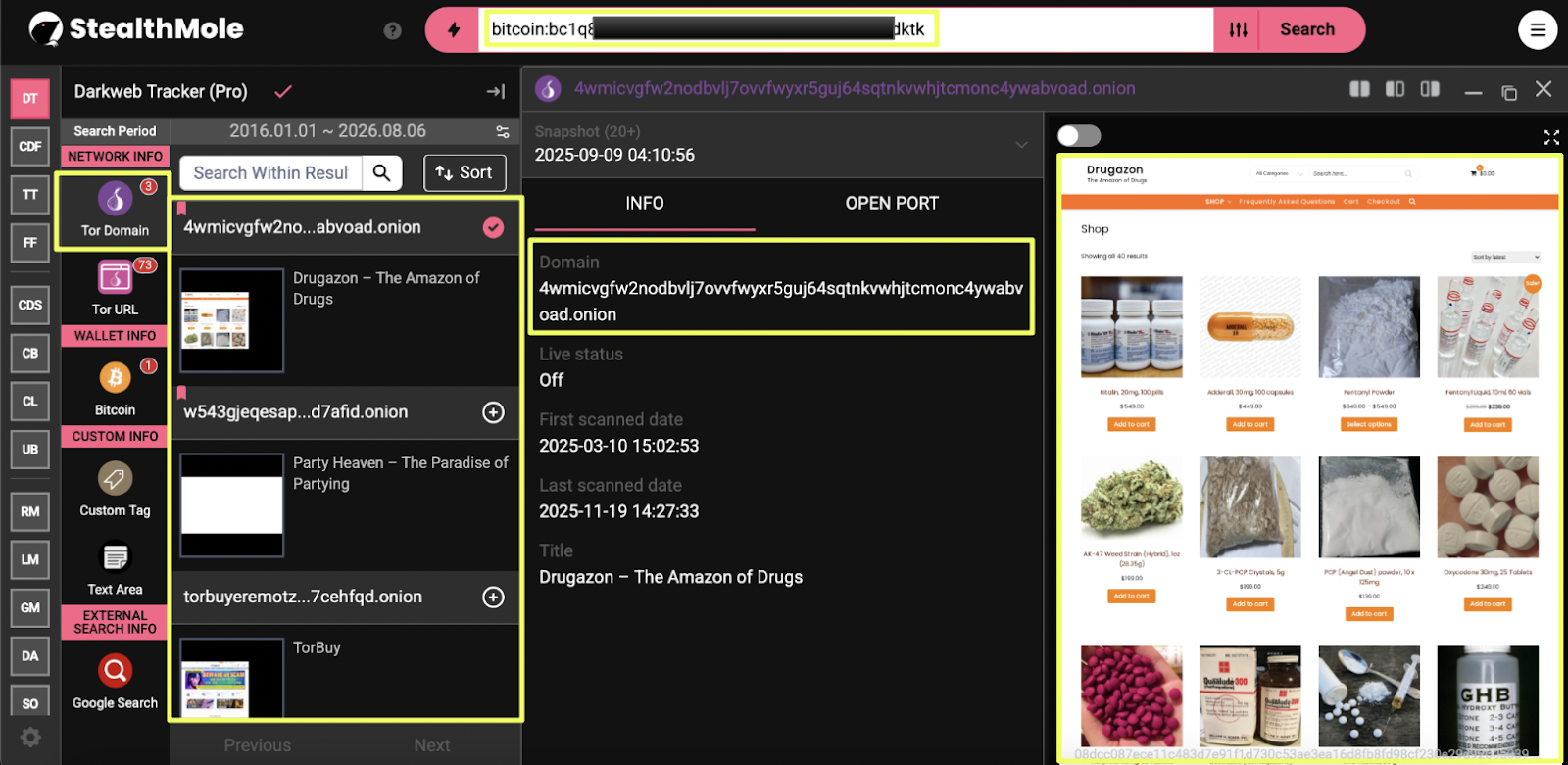The image size is (1568, 765).
Task: Select the TT sidebar module
Action: click(x=30, y=194)
